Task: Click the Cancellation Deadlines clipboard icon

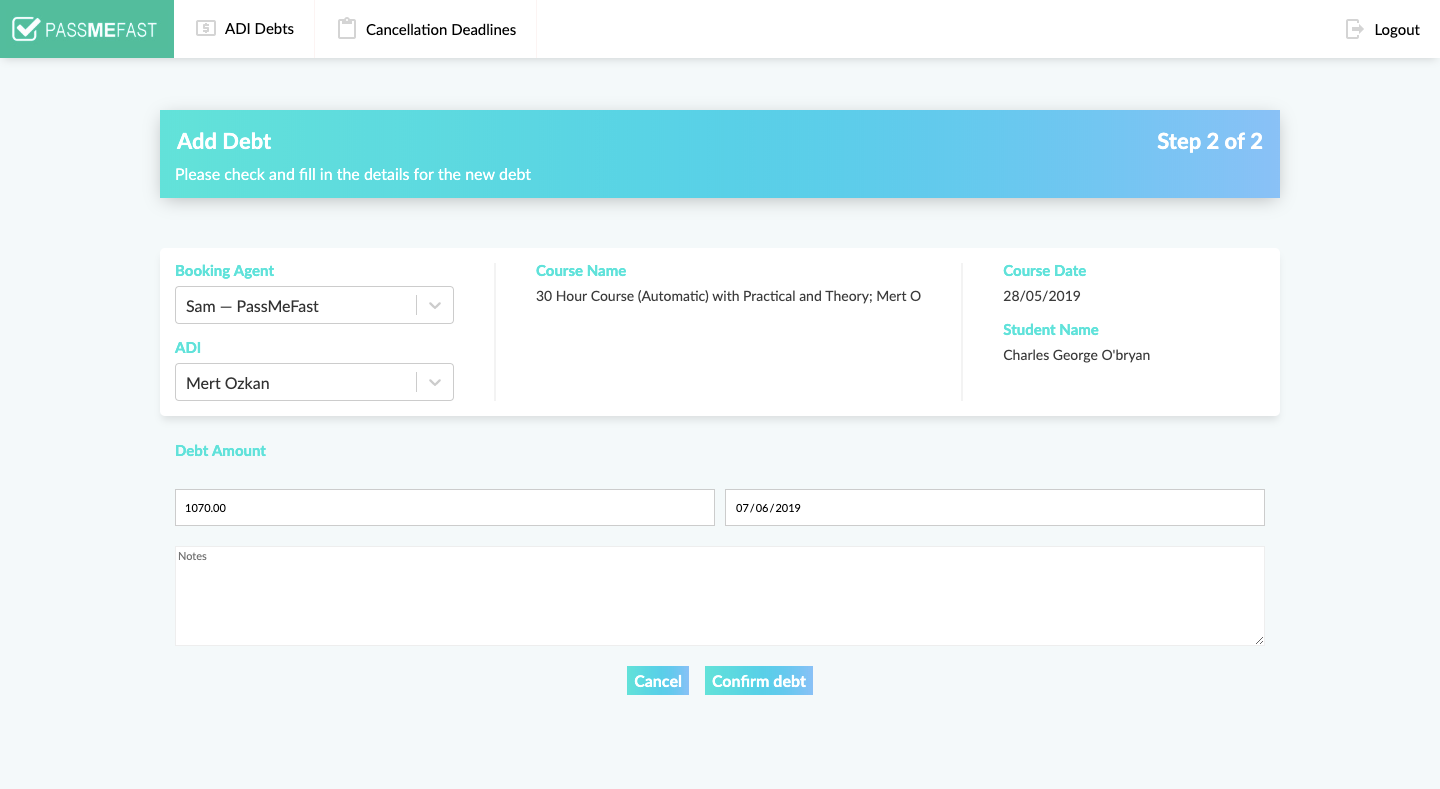Action: tap(347, 29)
